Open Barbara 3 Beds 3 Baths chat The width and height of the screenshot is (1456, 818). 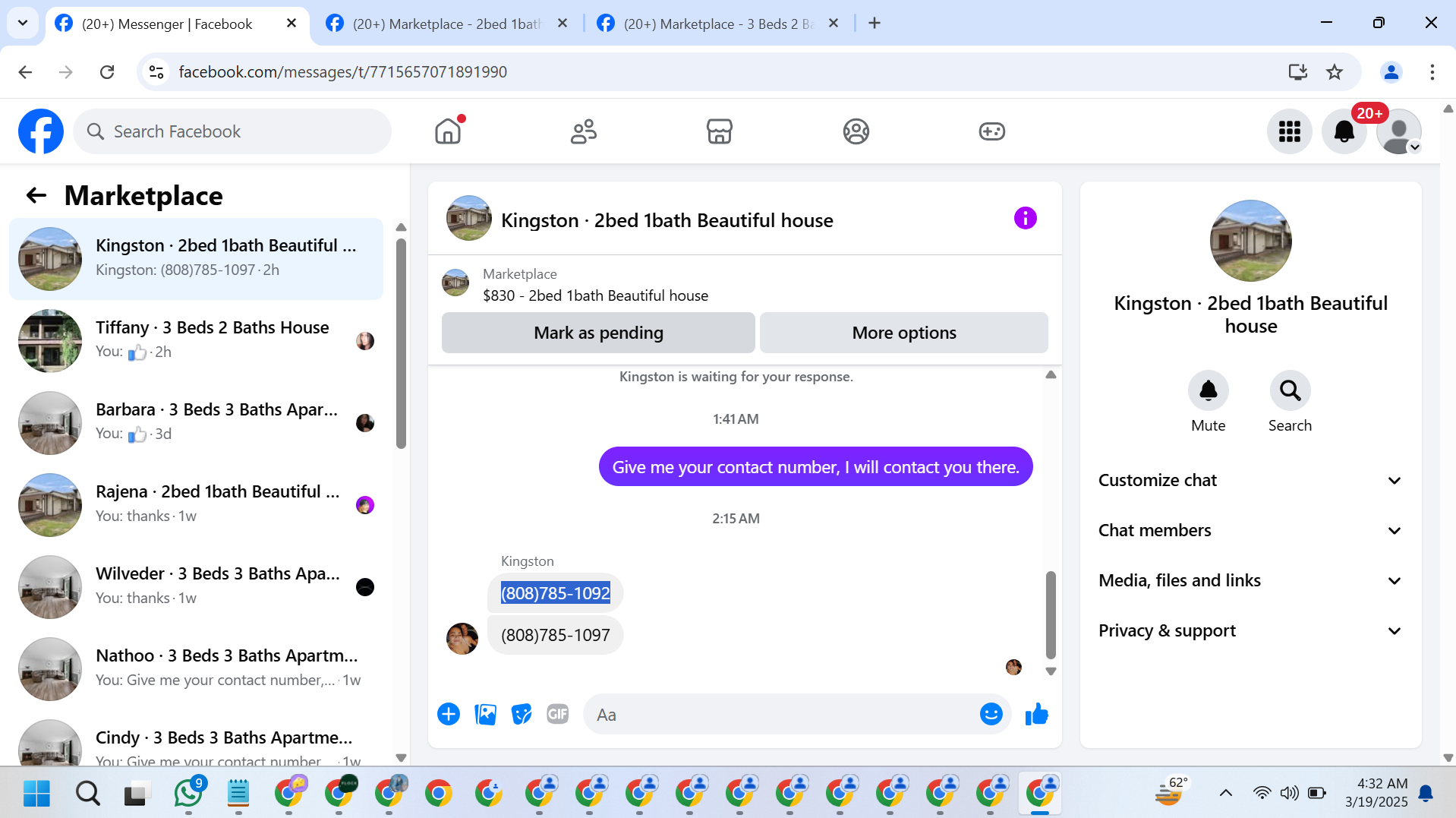point(196,423)
